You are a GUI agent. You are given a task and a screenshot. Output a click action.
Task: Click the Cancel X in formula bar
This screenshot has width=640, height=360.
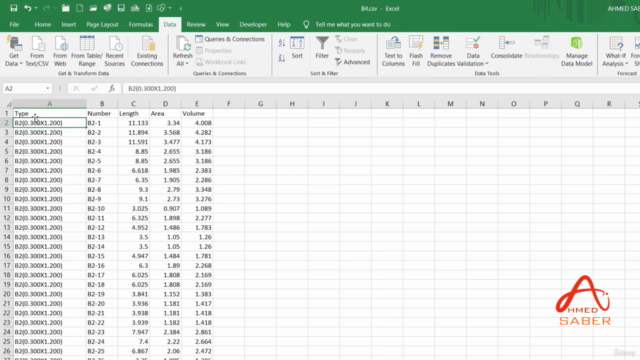click(76, 89)
